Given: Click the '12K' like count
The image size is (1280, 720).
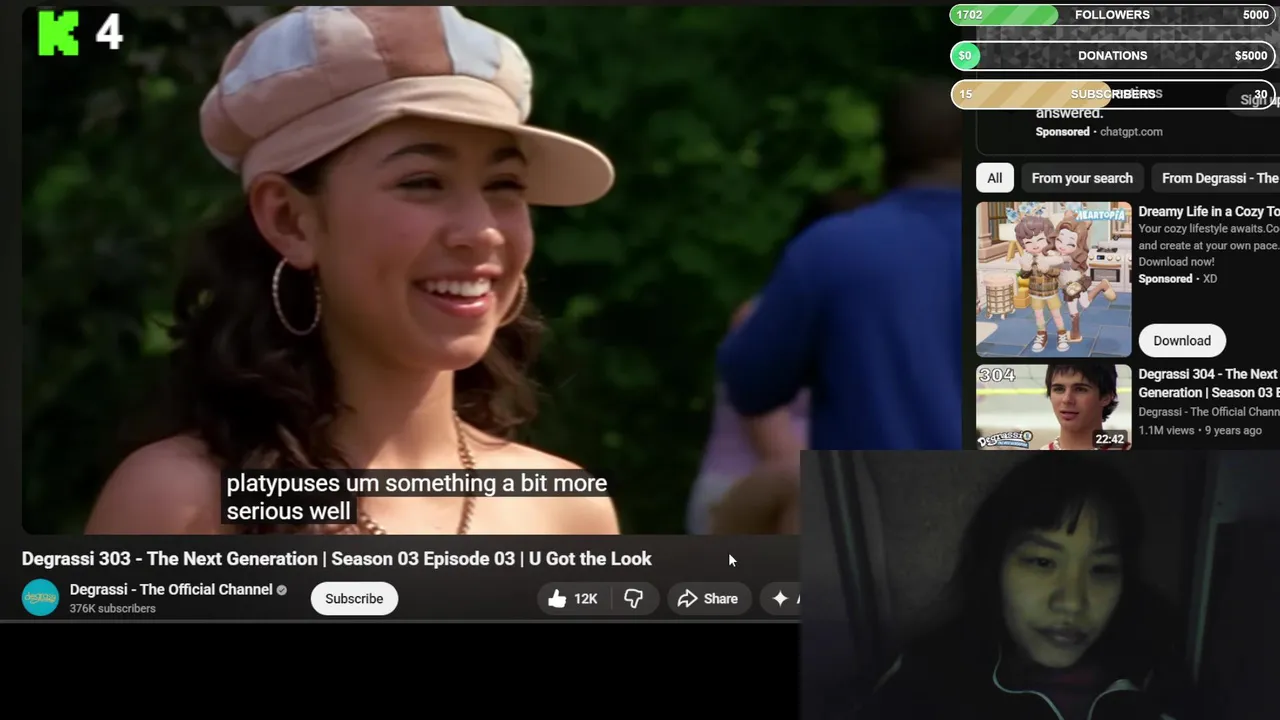Looking at the screenshot, I should 585,599.
